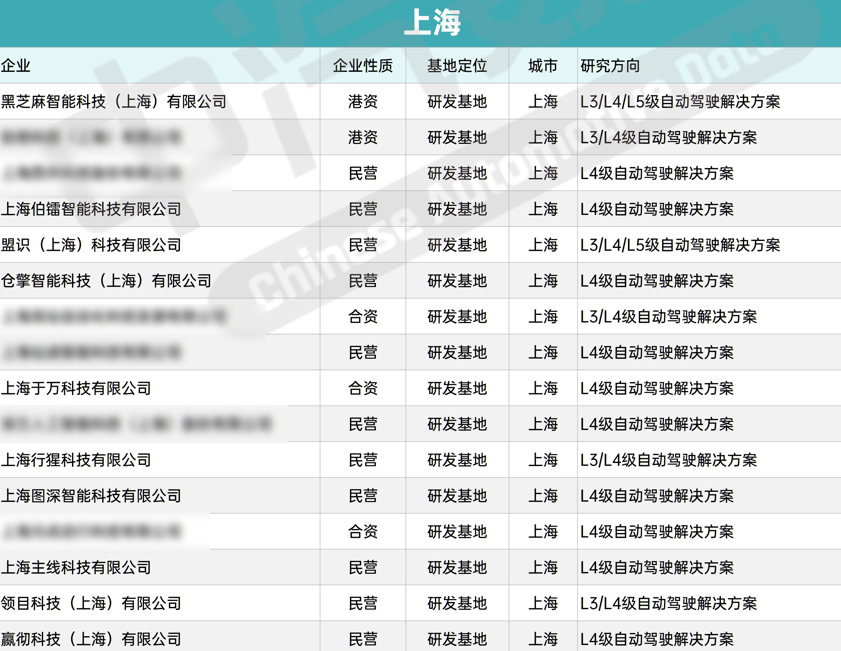Click 盟识（上海）科技有限公司 cell
Screen dimensions: 841x651
click(91, 245)
